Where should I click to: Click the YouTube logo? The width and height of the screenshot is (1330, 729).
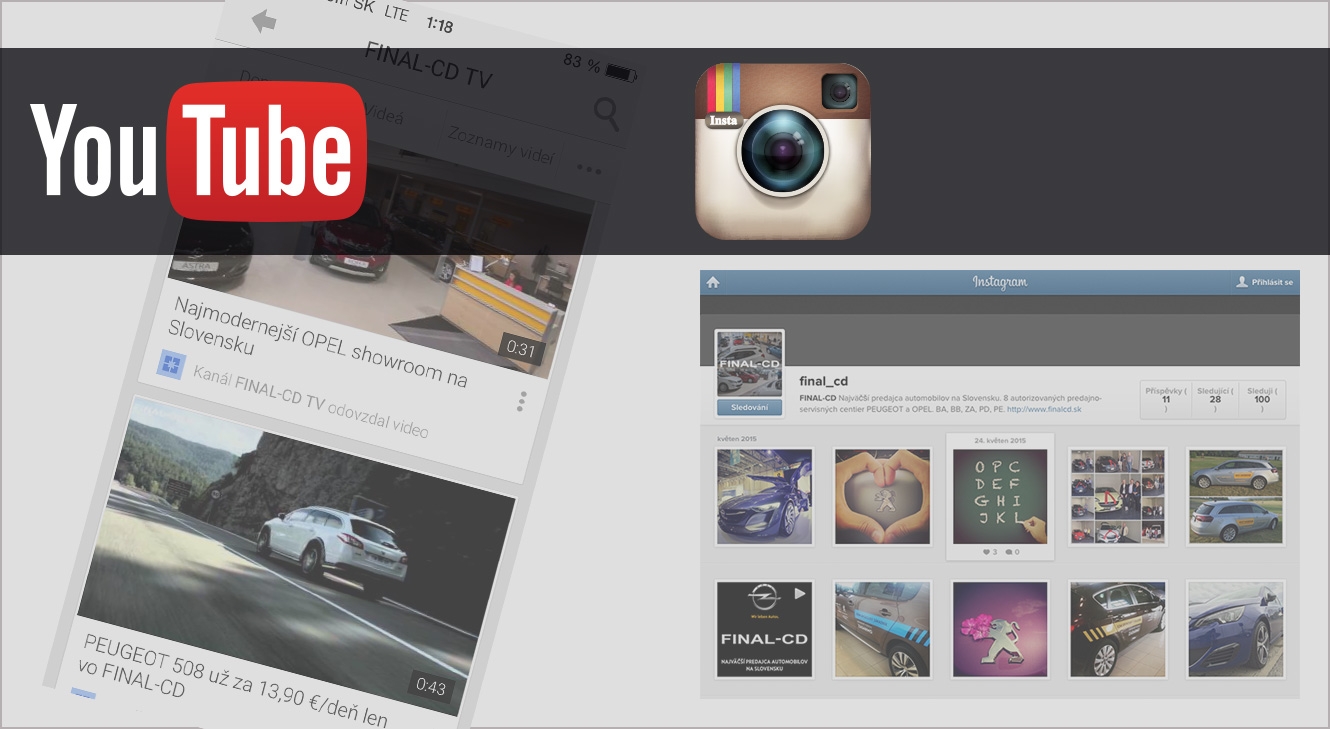(x=199, y=151)
